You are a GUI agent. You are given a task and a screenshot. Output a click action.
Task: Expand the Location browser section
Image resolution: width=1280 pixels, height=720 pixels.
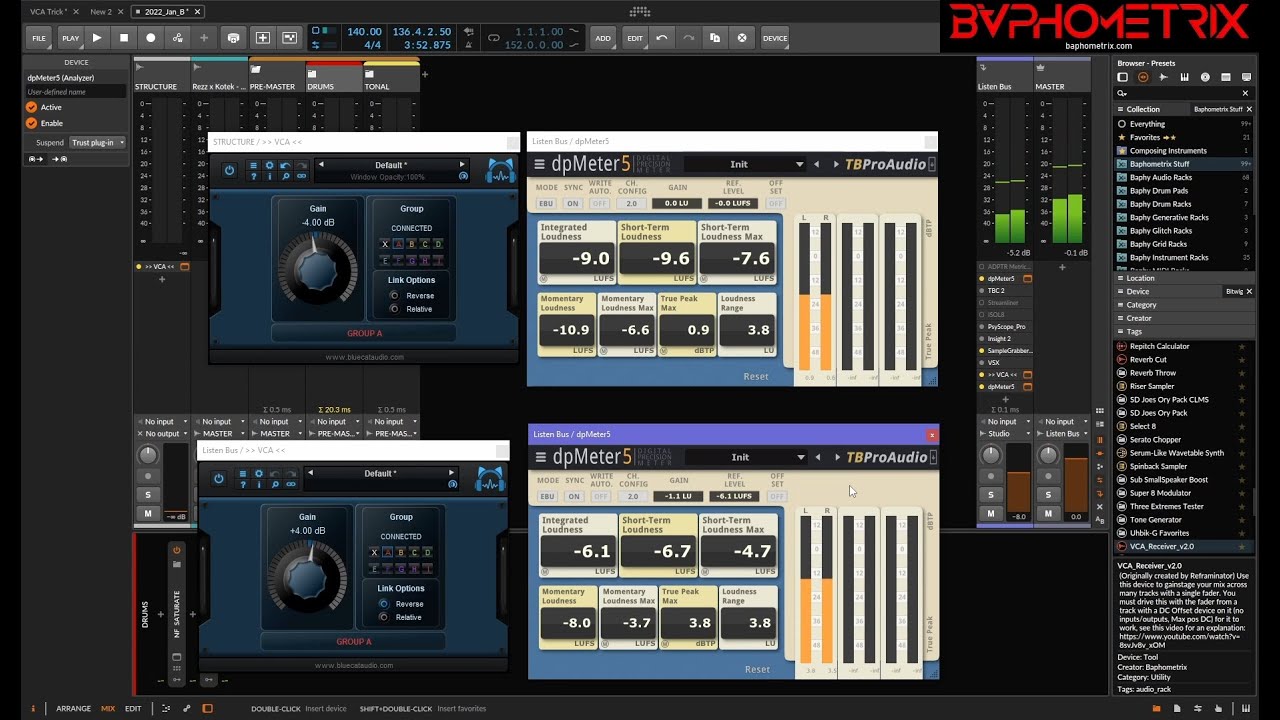click(x=1184, y=278)
